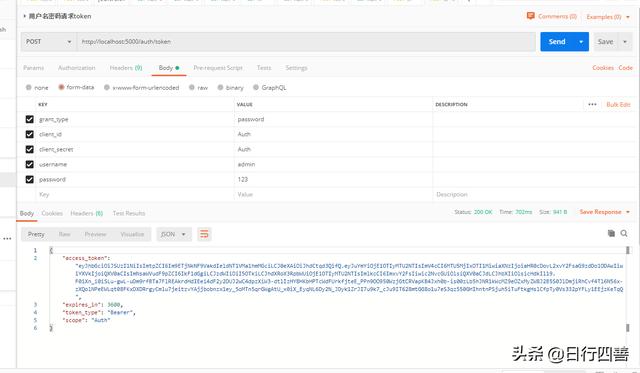Open the Save button dropdown arrow
Screen dimensions: 640x373
[x=625, y=42]
